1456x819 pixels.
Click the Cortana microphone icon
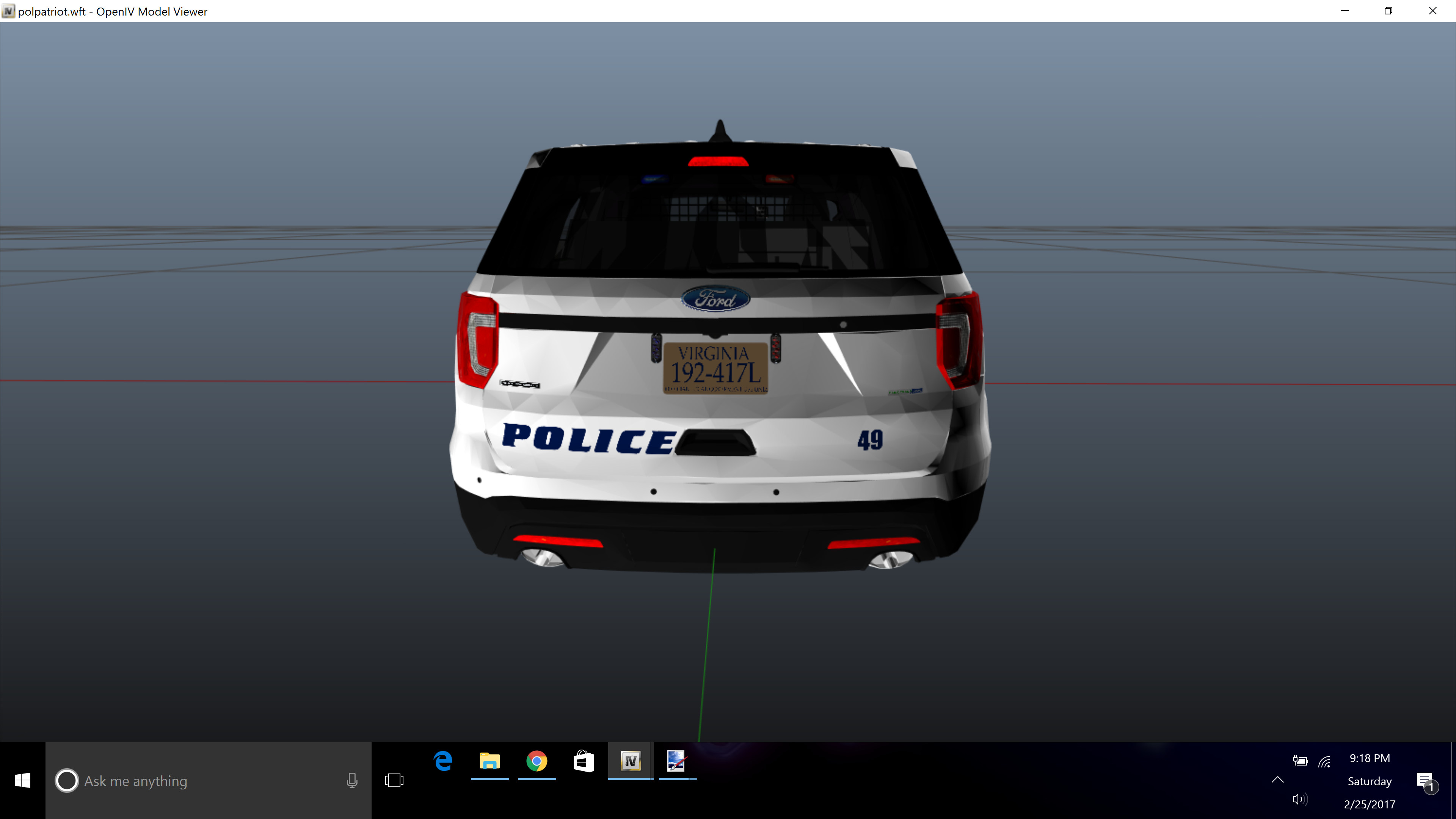tap(351, 781)
